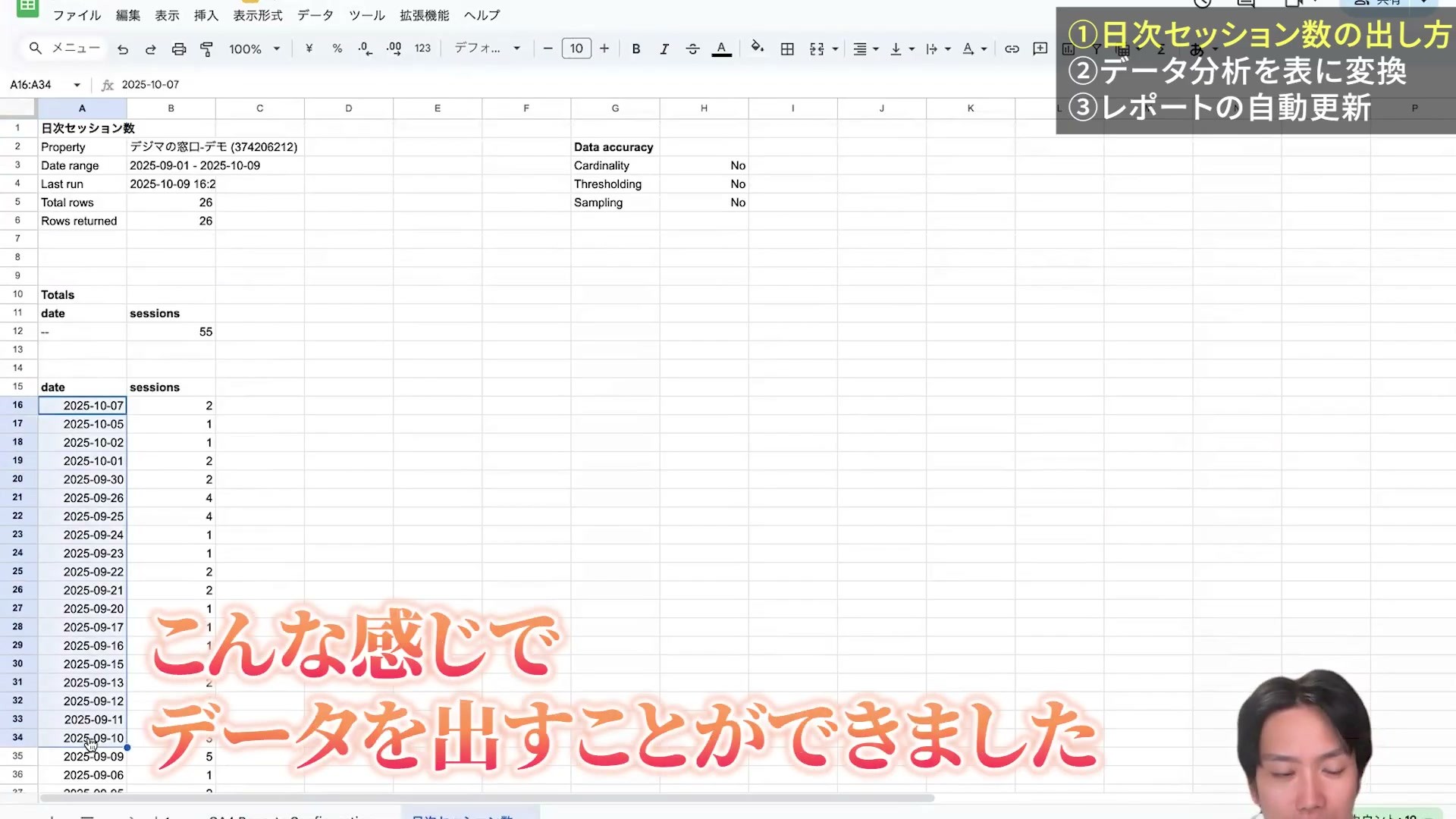Screen dimensions: 1456x819
Task: Select column G header
Action: click(x=615, y=108)
